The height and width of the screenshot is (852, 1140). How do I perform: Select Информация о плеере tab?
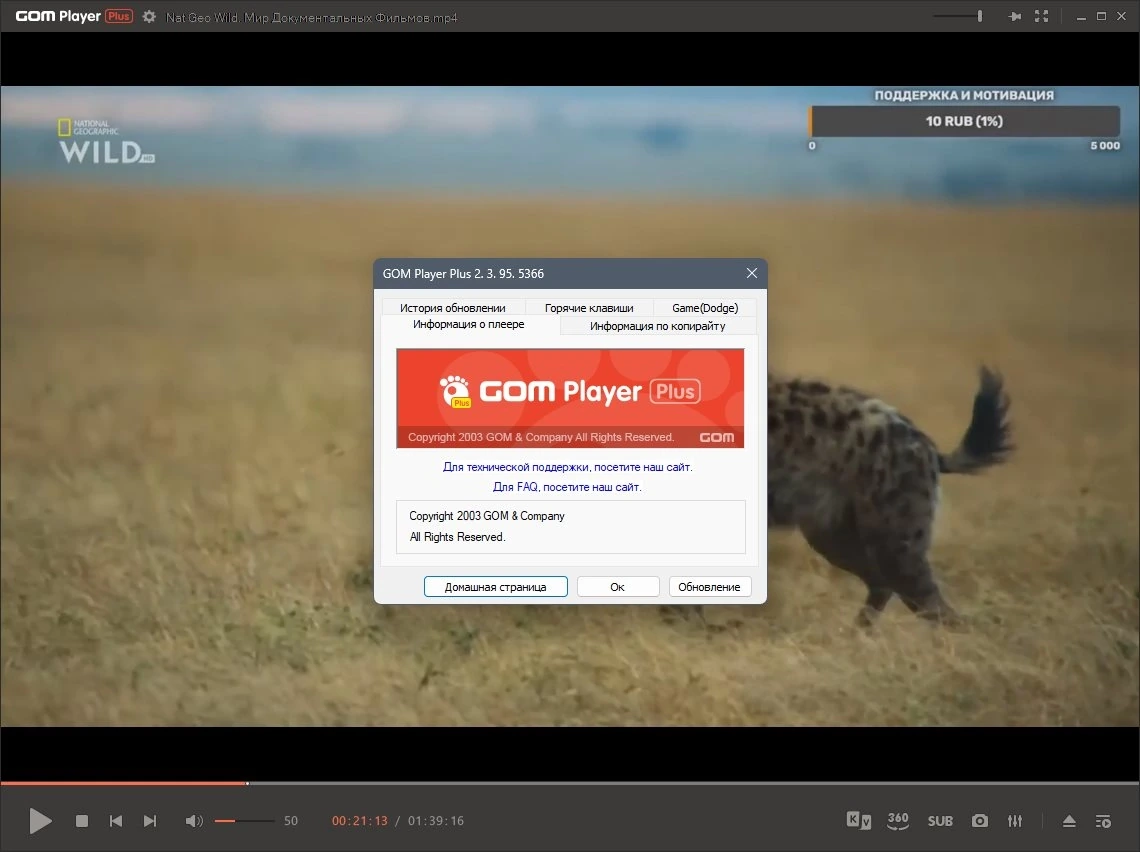click(x=469, y=324)
